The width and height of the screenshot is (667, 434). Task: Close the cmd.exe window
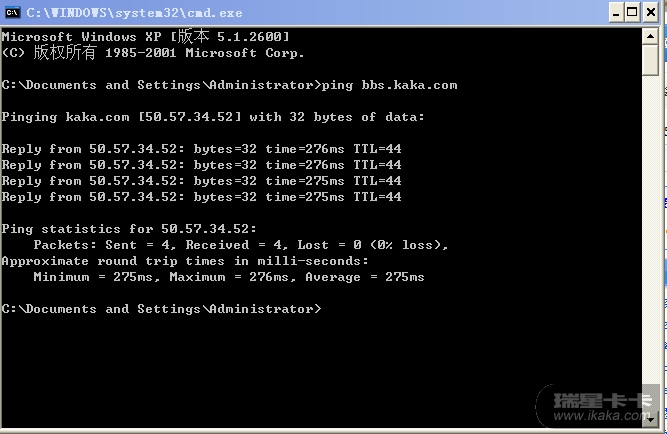651,12
